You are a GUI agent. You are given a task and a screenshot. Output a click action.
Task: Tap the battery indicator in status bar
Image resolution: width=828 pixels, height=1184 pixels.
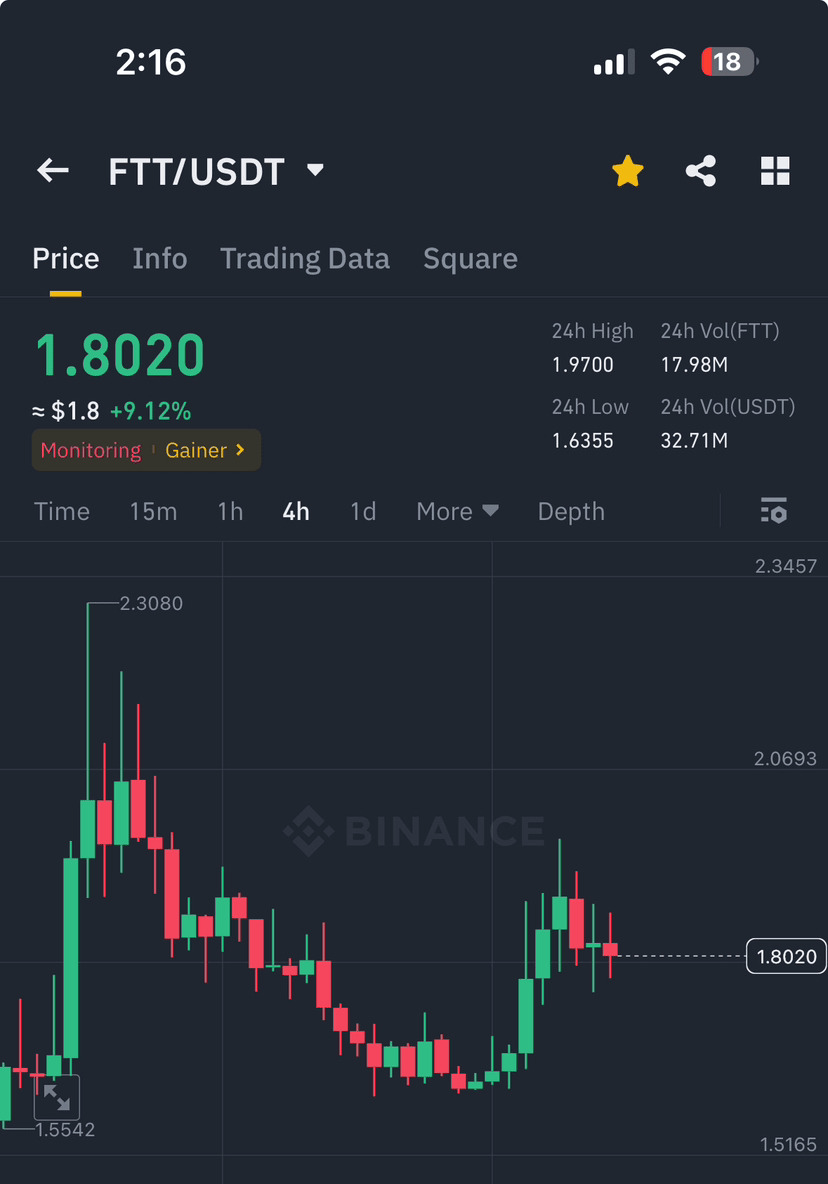pos(729,62)
